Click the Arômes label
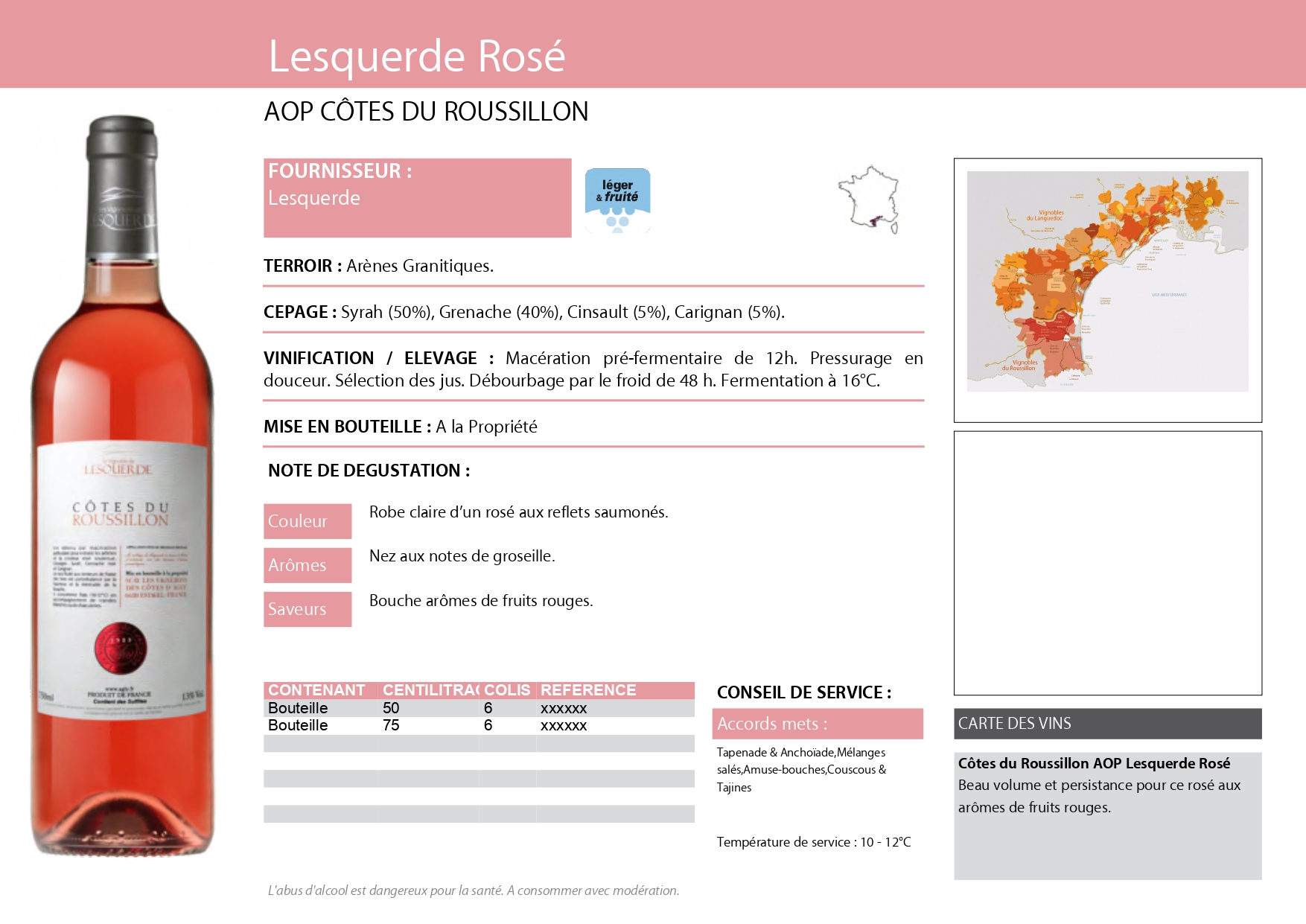This screenshot has height=924, width=1306. (307, 565)
